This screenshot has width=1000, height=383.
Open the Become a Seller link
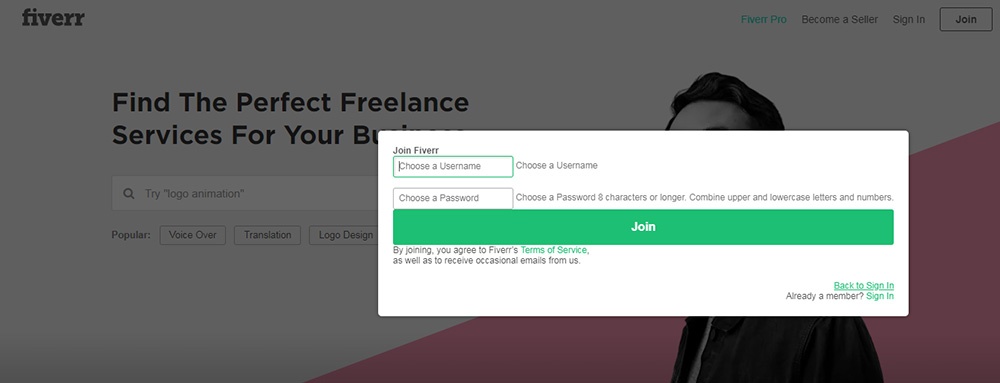839,20
